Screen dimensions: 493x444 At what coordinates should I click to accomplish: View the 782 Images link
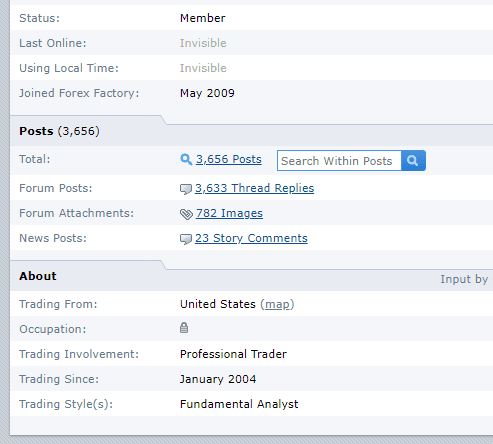tap(229, 213)
